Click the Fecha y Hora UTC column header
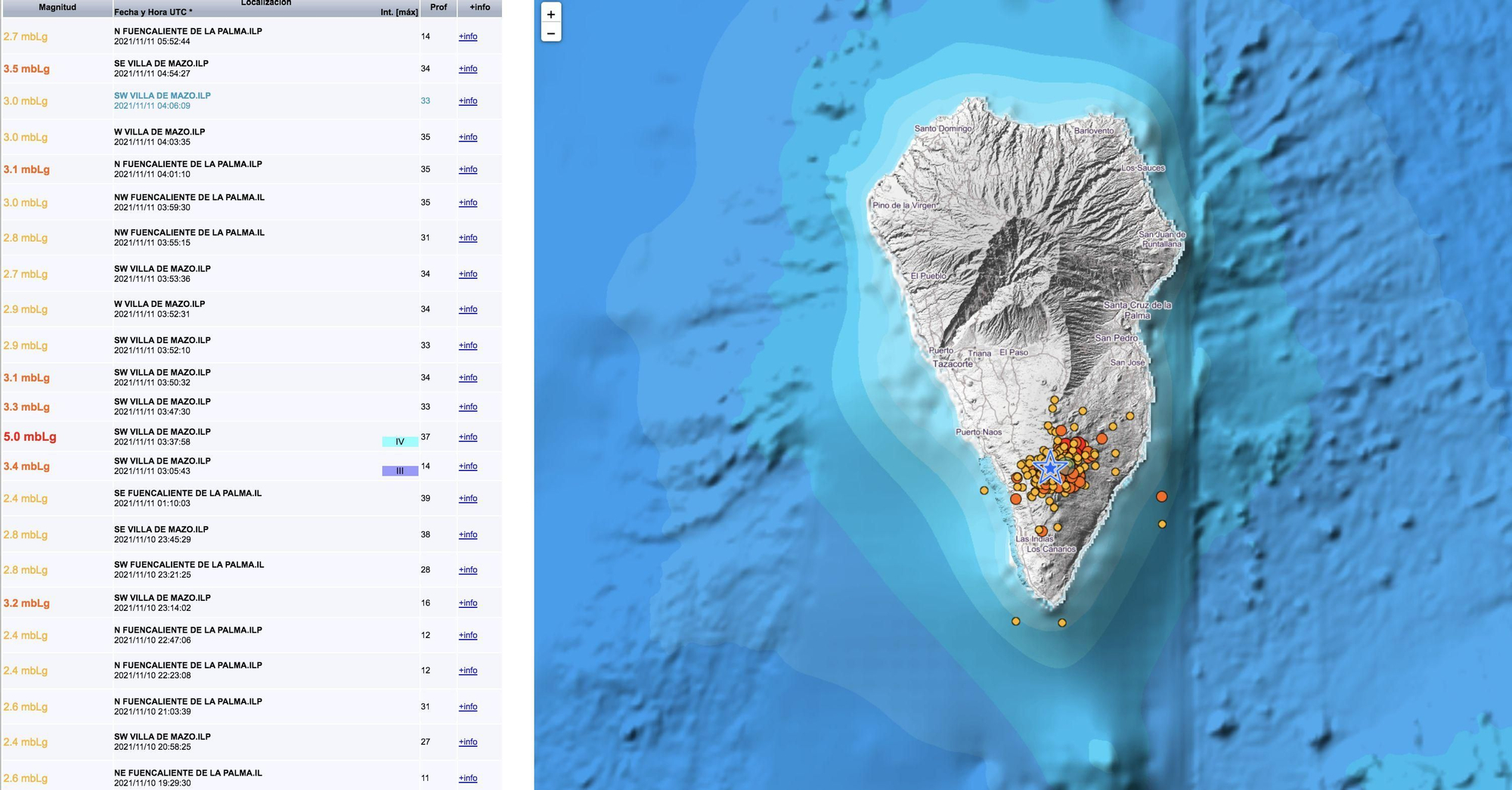This screenshot has height=790, width=1512. 152,12
